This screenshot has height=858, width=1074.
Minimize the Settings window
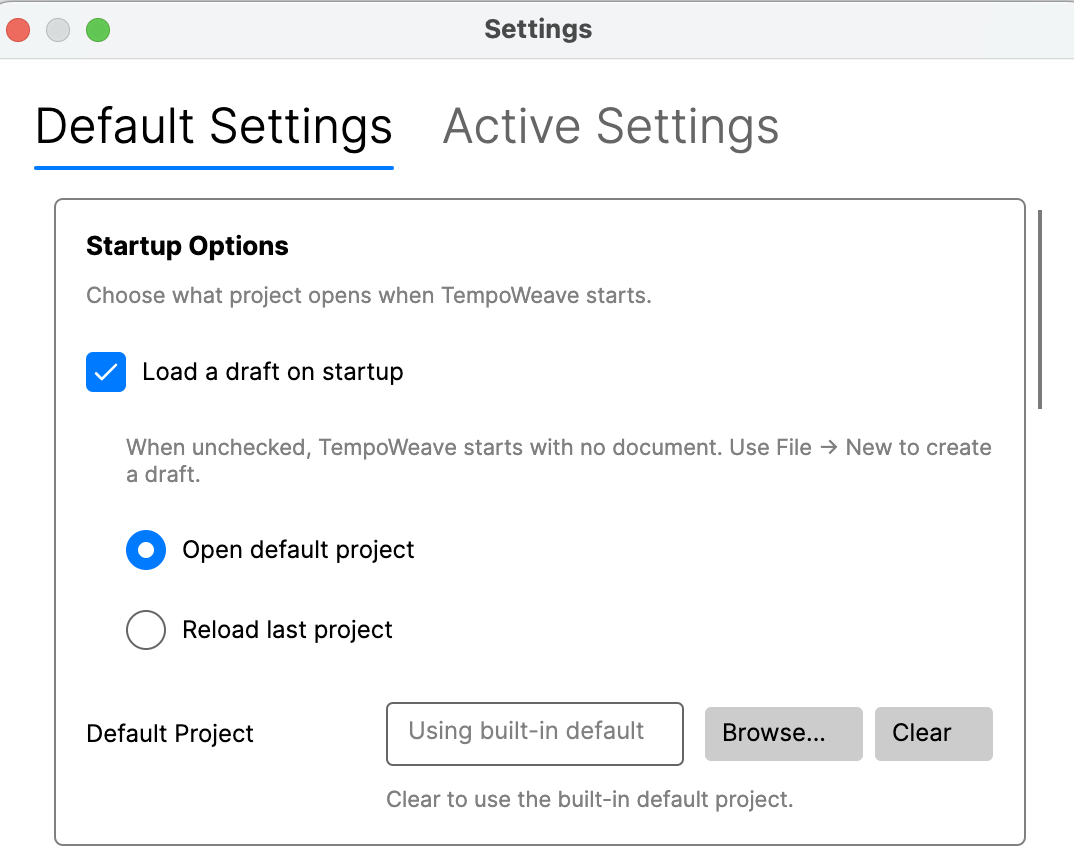coord(58,30)
